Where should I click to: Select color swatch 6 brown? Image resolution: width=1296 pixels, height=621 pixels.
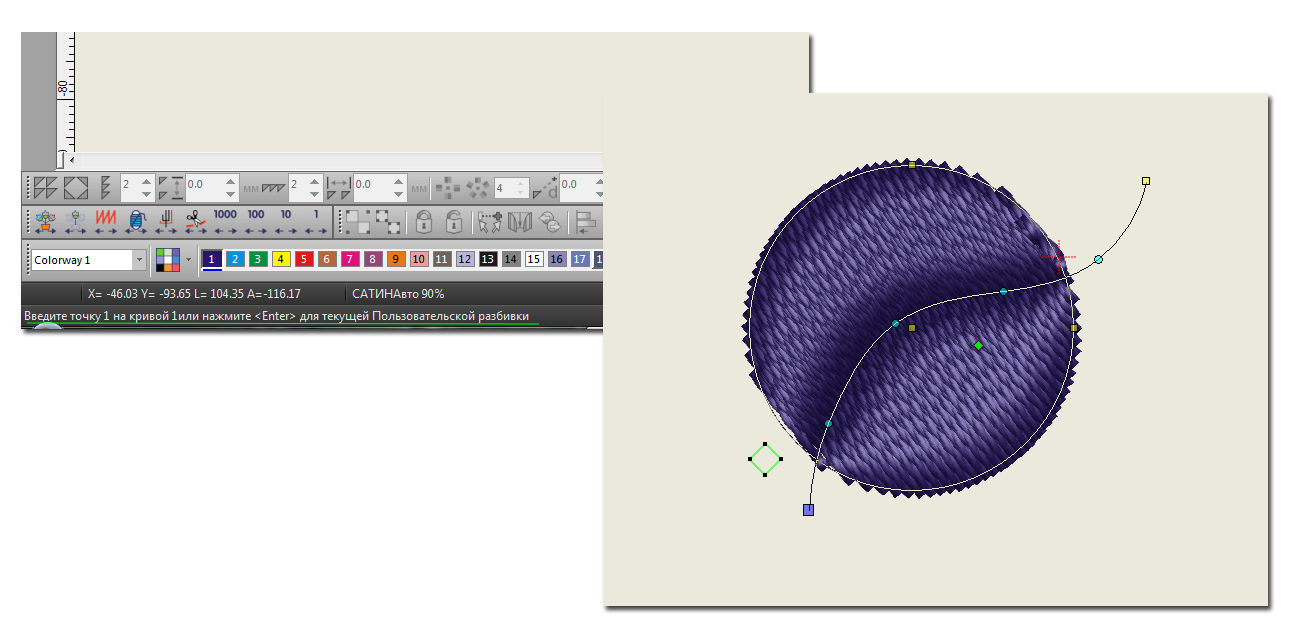pos(327,259)
